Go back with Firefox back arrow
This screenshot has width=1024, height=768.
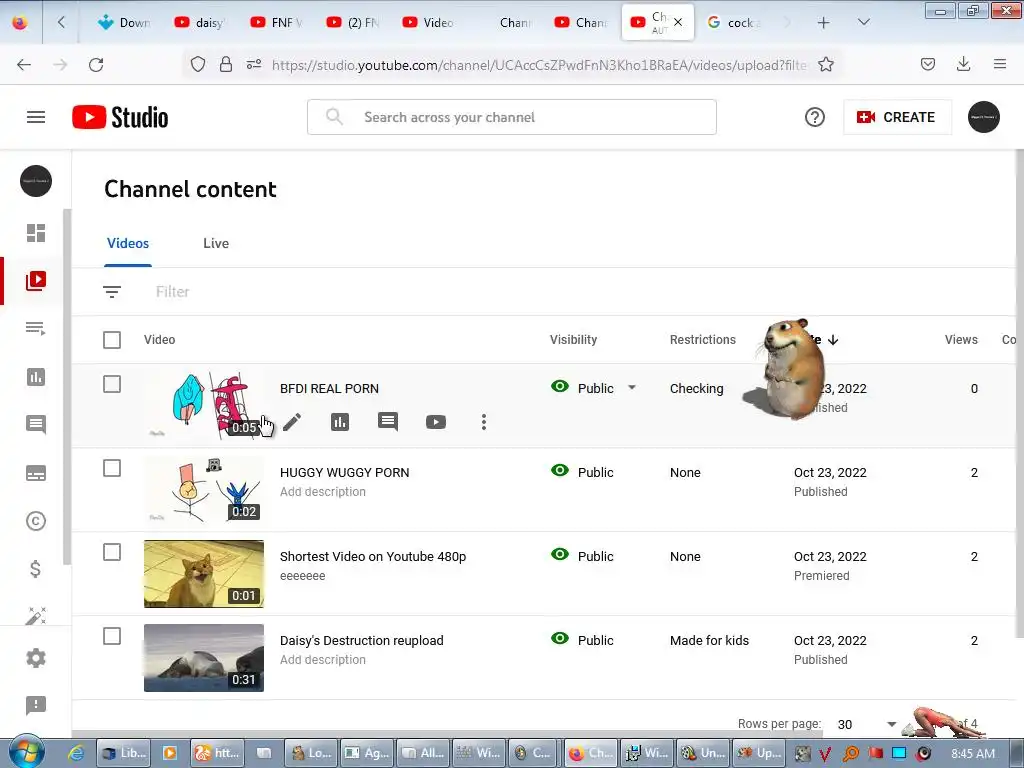pyautogui.click(x=24, y=65)
